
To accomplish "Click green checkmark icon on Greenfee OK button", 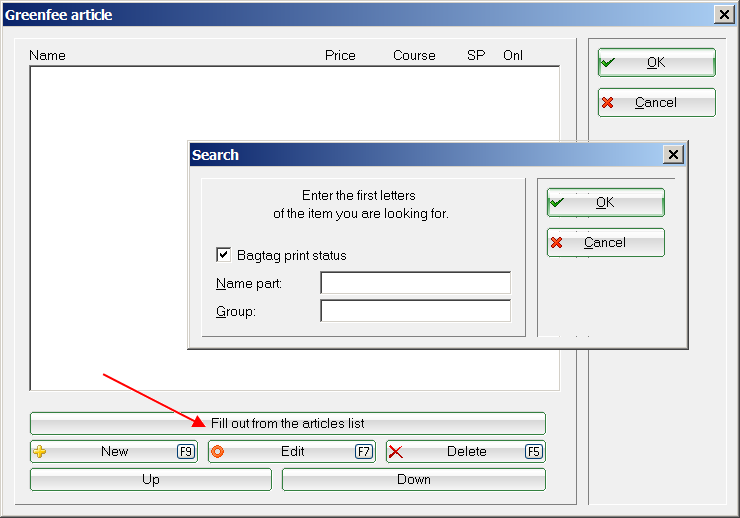I will (608, 62).
